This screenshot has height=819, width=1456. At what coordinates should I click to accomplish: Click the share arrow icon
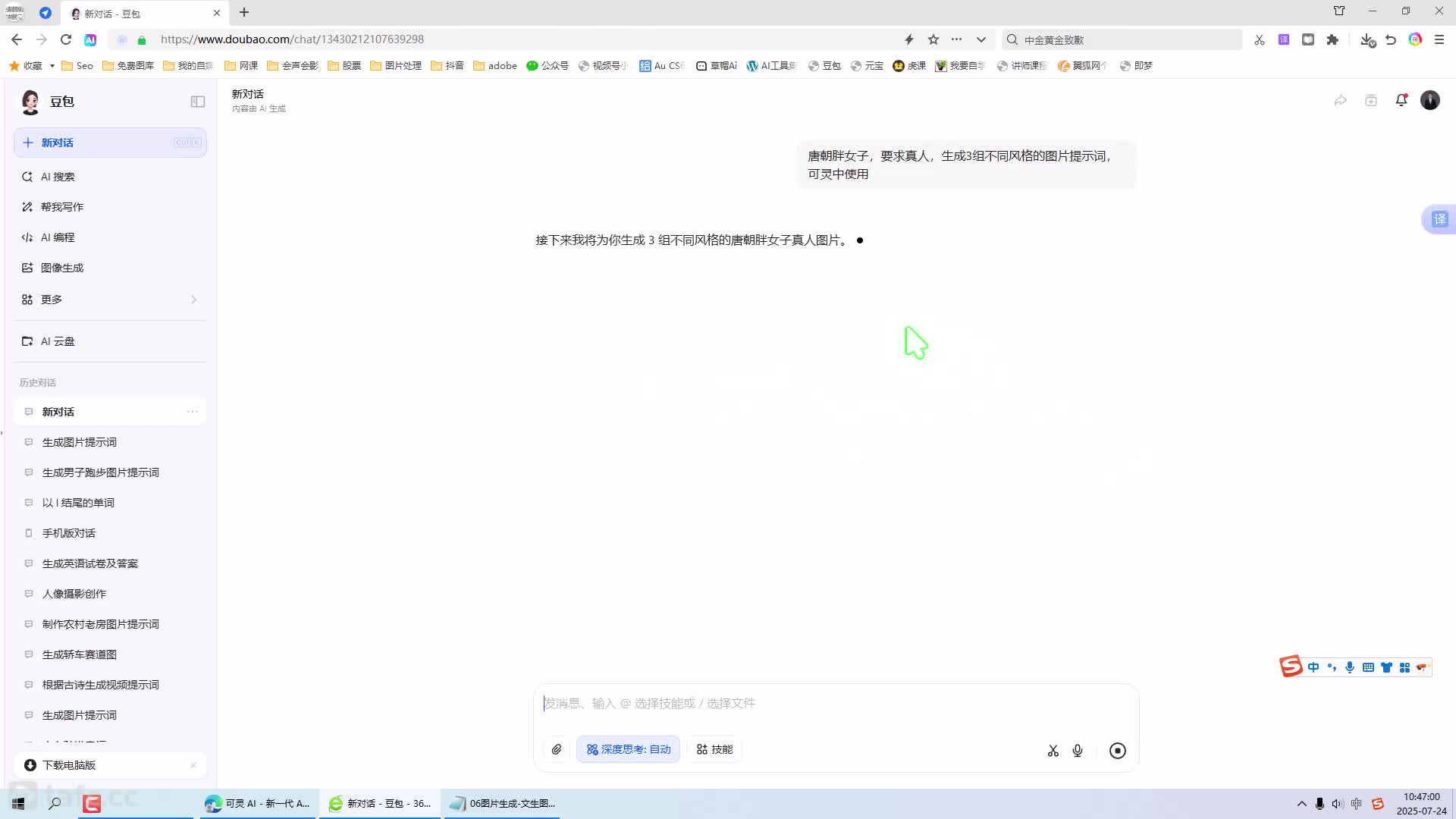click(x=1341, y=100)
